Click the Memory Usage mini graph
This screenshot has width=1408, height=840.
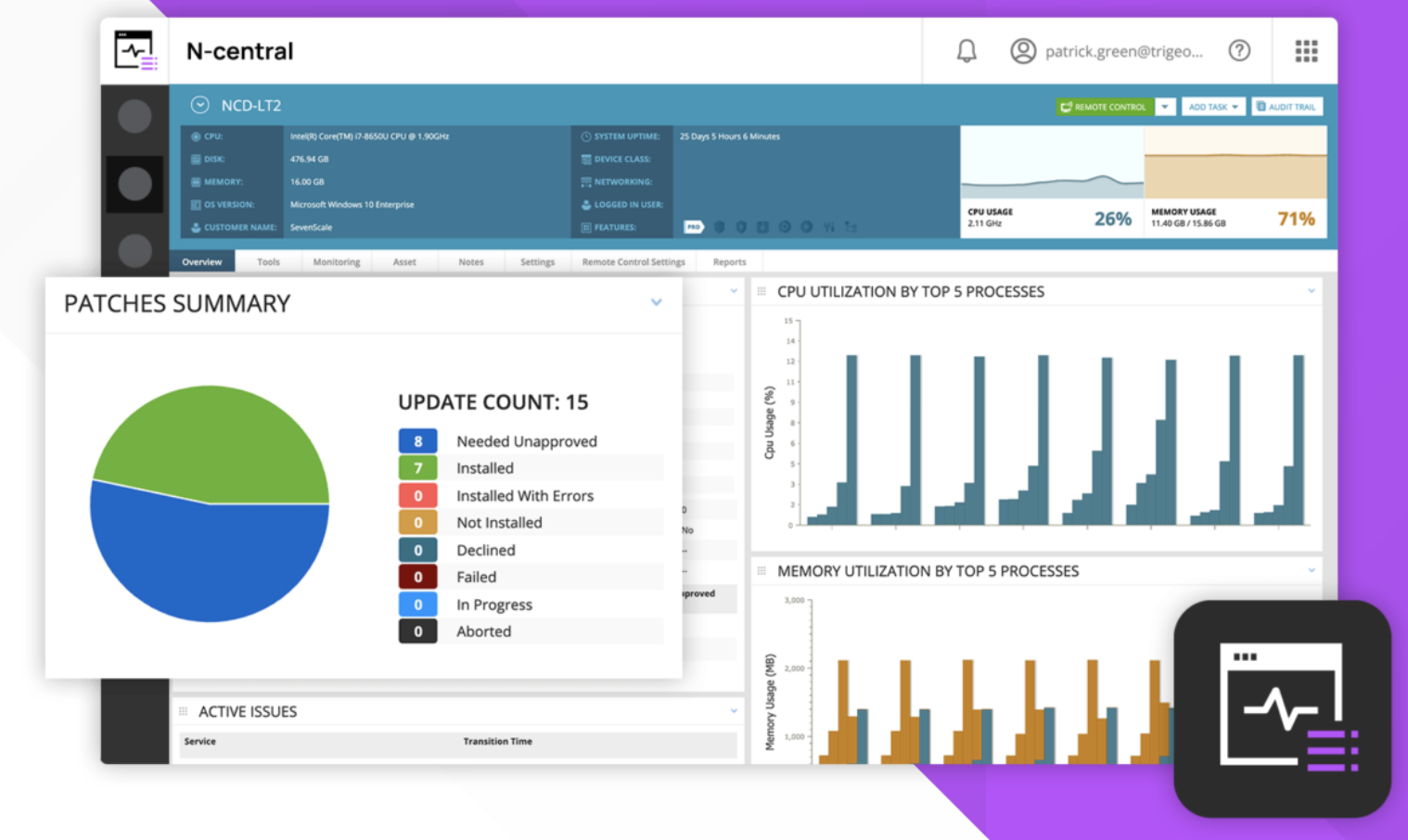click(x=1235, y=163)
